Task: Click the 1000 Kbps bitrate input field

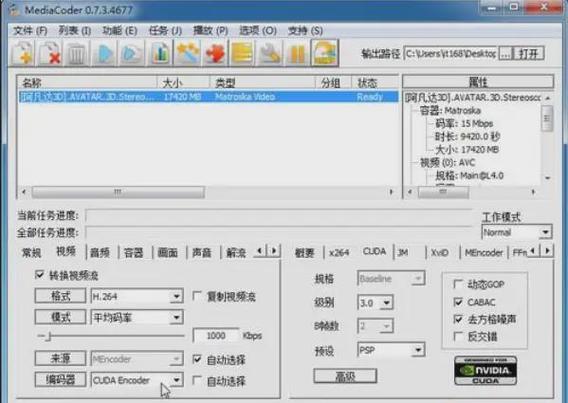Action: click(x=216, y=336)
